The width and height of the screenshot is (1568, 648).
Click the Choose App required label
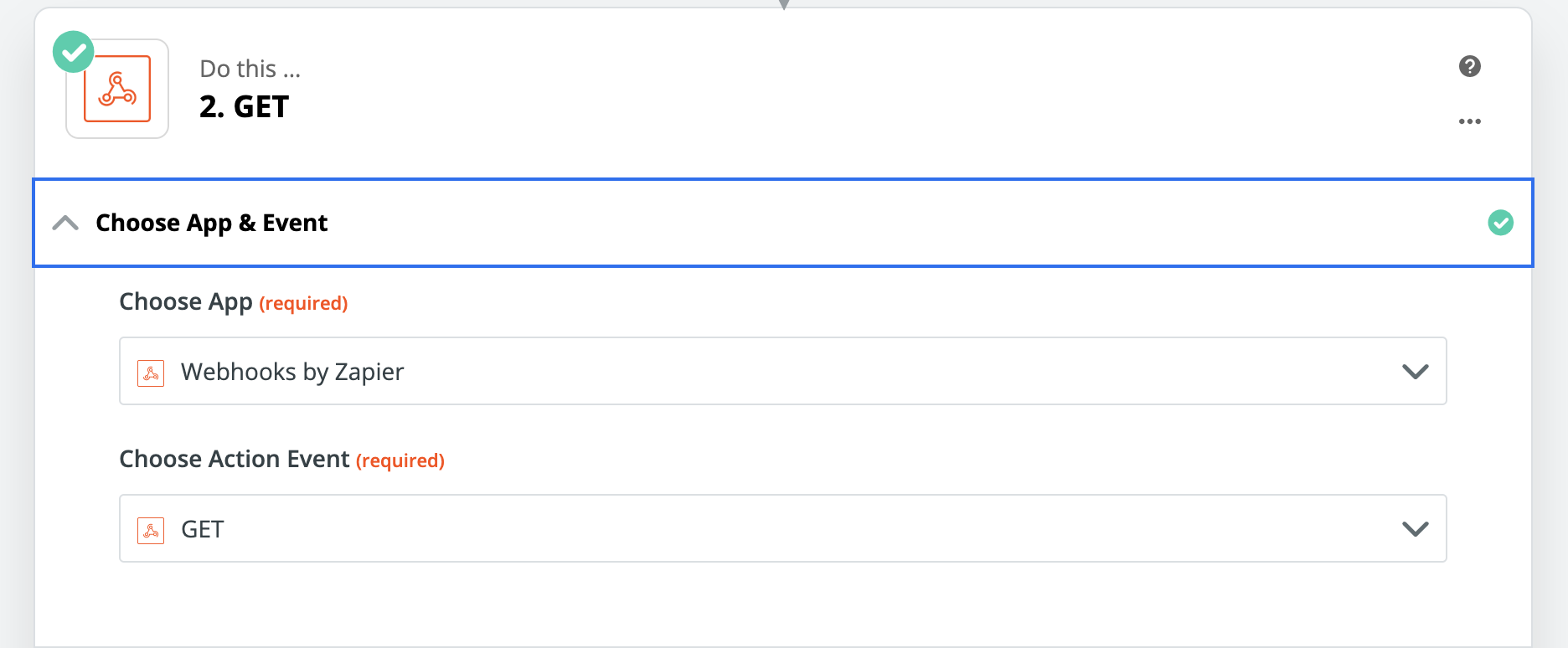coord(233,302)
